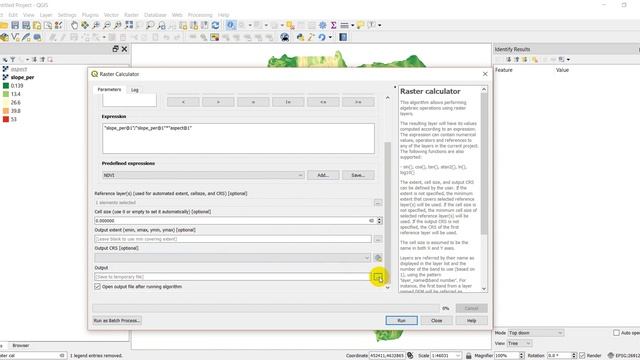The image size is (640, 360).
Task: Click the Save Project disk icon
Action: click(15, 25)
